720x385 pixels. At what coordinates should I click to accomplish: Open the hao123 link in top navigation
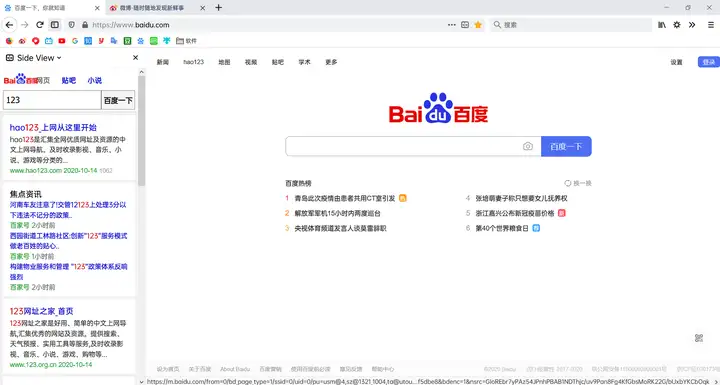click(193, 62)
